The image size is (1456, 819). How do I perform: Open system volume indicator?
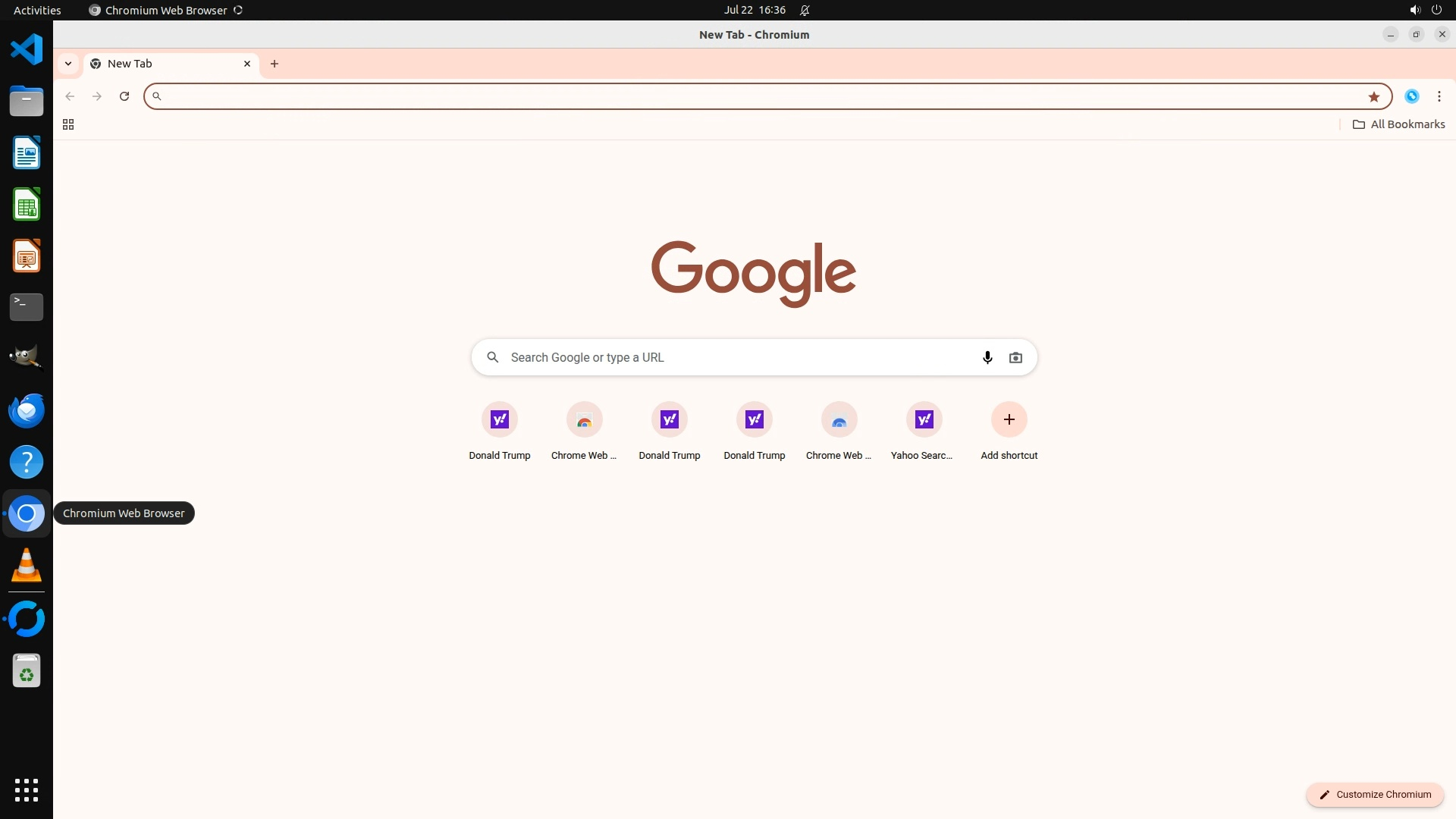pos(1414,10)
